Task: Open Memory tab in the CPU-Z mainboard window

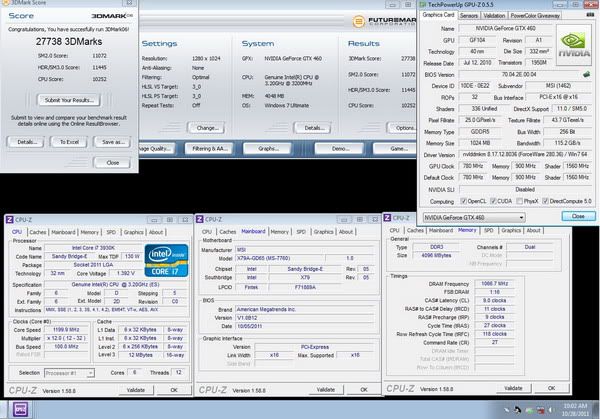Action: pos(279,232)
